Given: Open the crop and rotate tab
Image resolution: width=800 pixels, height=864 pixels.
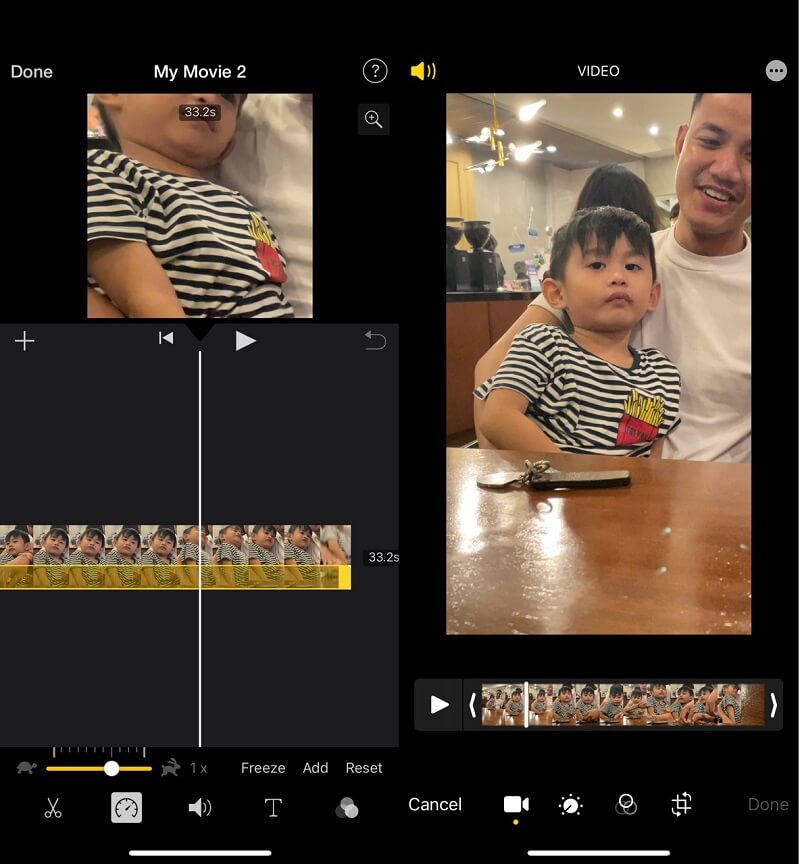Looking at the screenshot, I should (681, 805).
